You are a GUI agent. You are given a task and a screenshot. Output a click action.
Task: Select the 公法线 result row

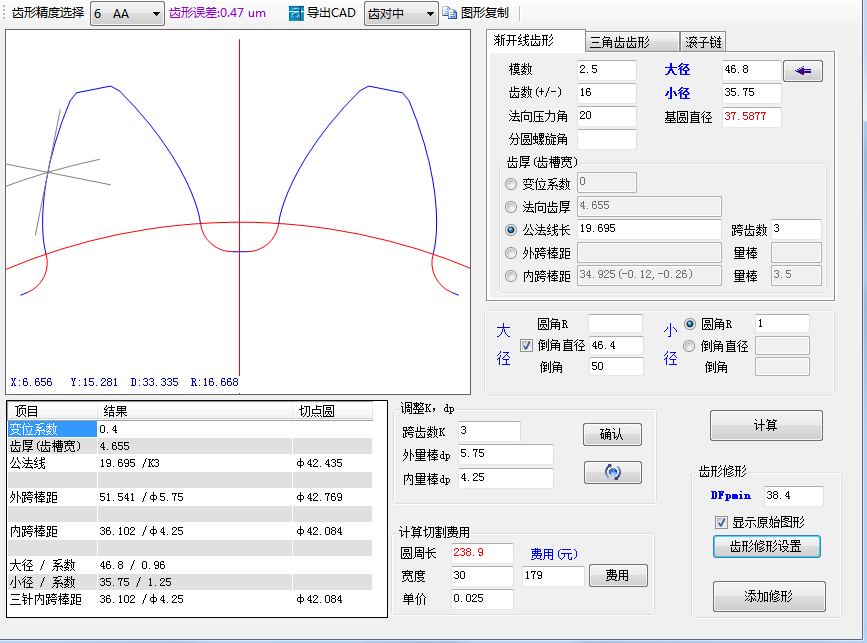coord(190,463)
